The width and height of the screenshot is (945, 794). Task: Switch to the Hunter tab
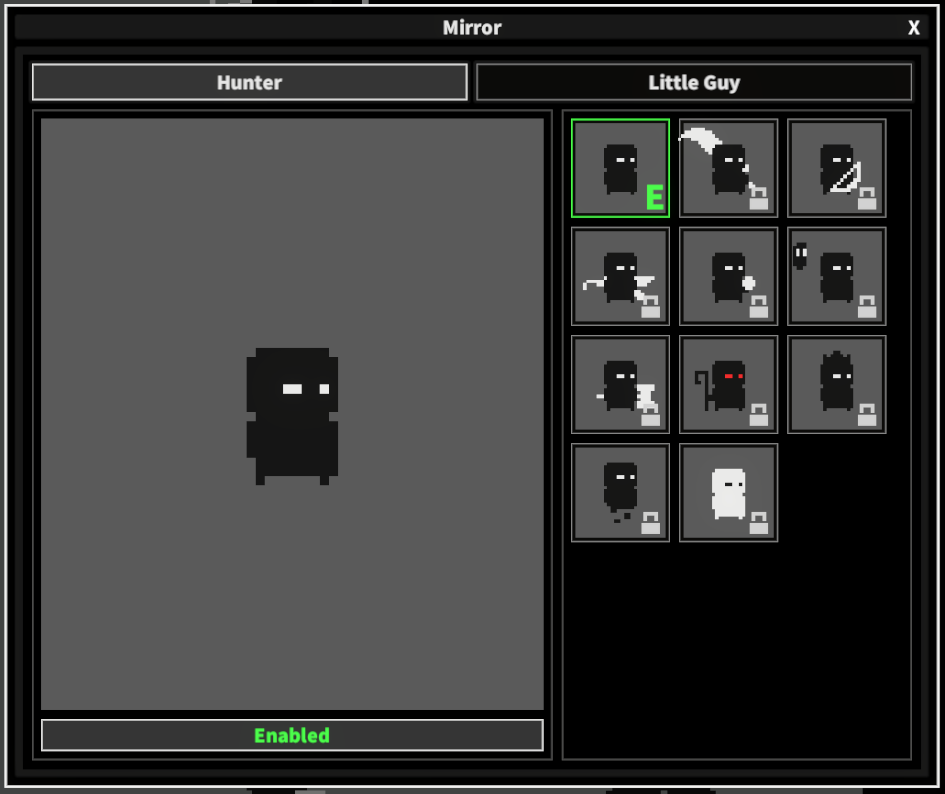pos(250,82)
